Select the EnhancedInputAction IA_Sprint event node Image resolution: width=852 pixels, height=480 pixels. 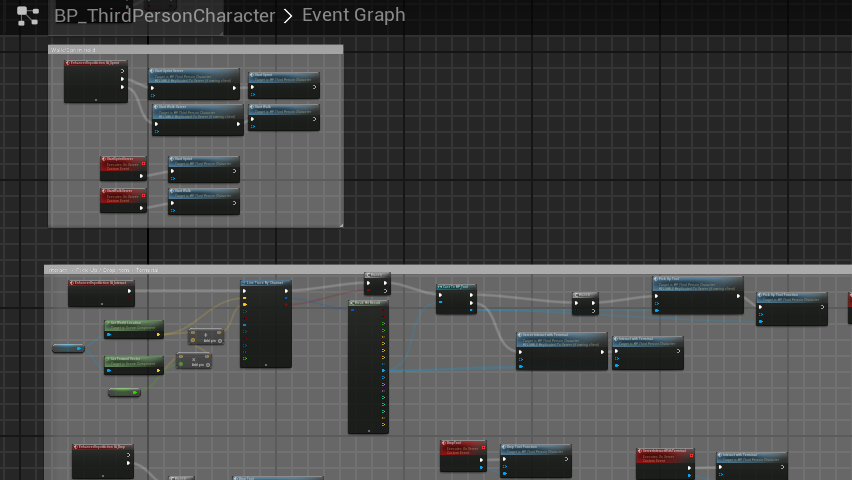[96, 81]
